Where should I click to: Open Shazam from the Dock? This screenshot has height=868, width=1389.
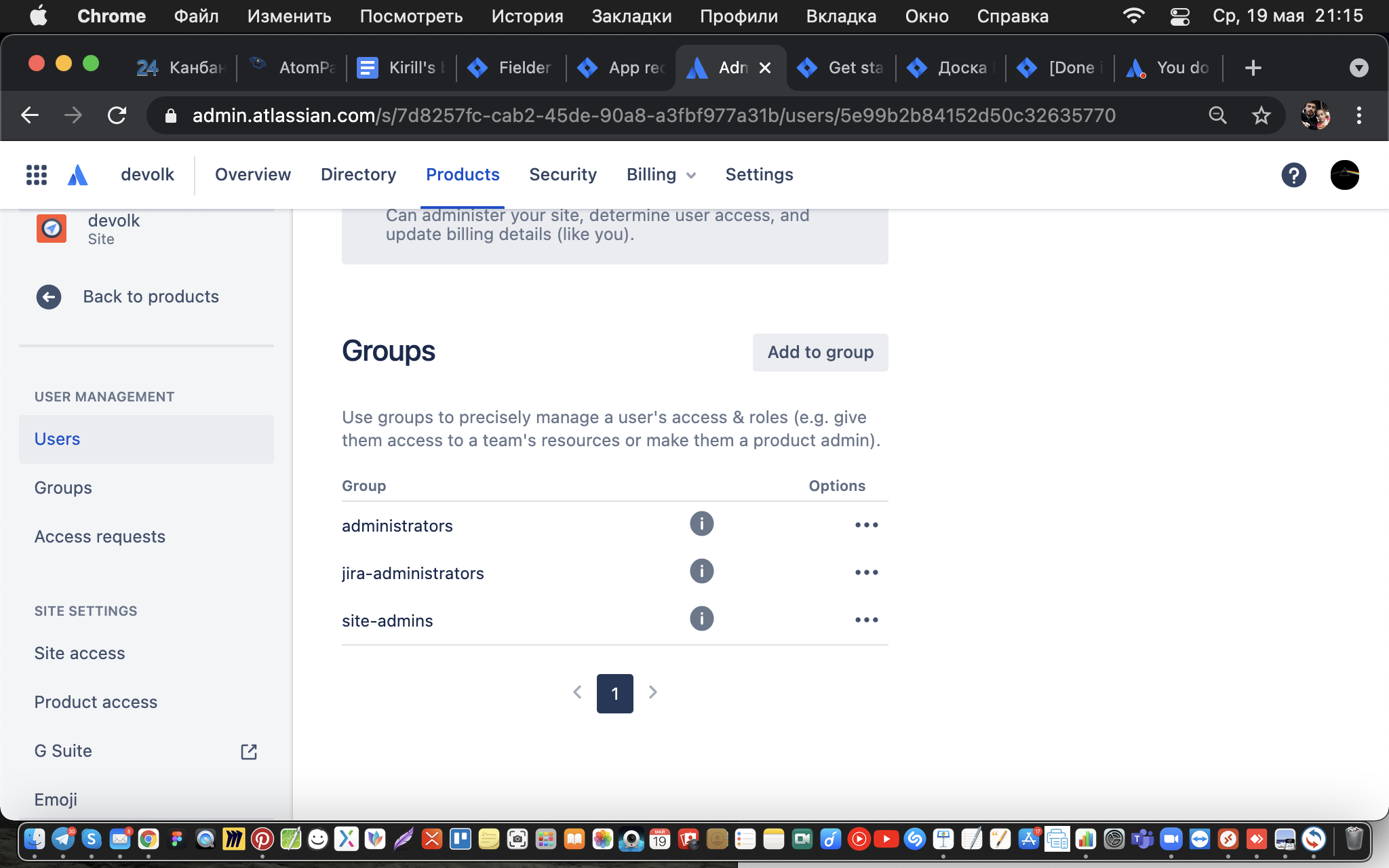click(x=915, y=840)
